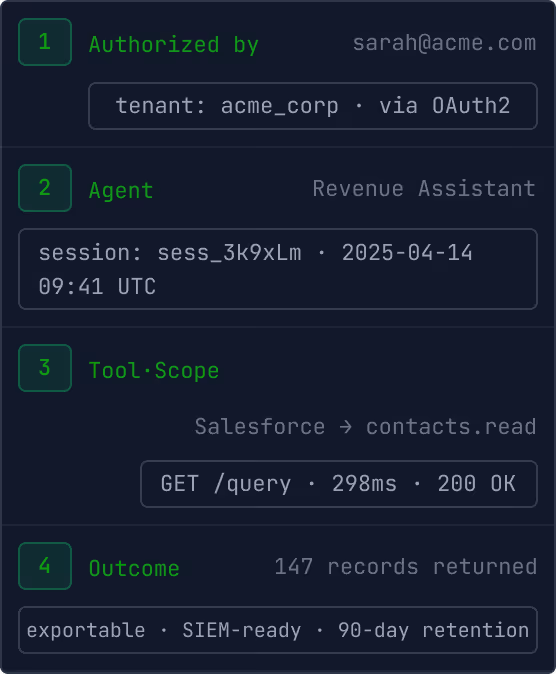The width and height of the screenshot is (556, 674).
Task: Click the 90-day retention text
Action: [x=433, y=631]
